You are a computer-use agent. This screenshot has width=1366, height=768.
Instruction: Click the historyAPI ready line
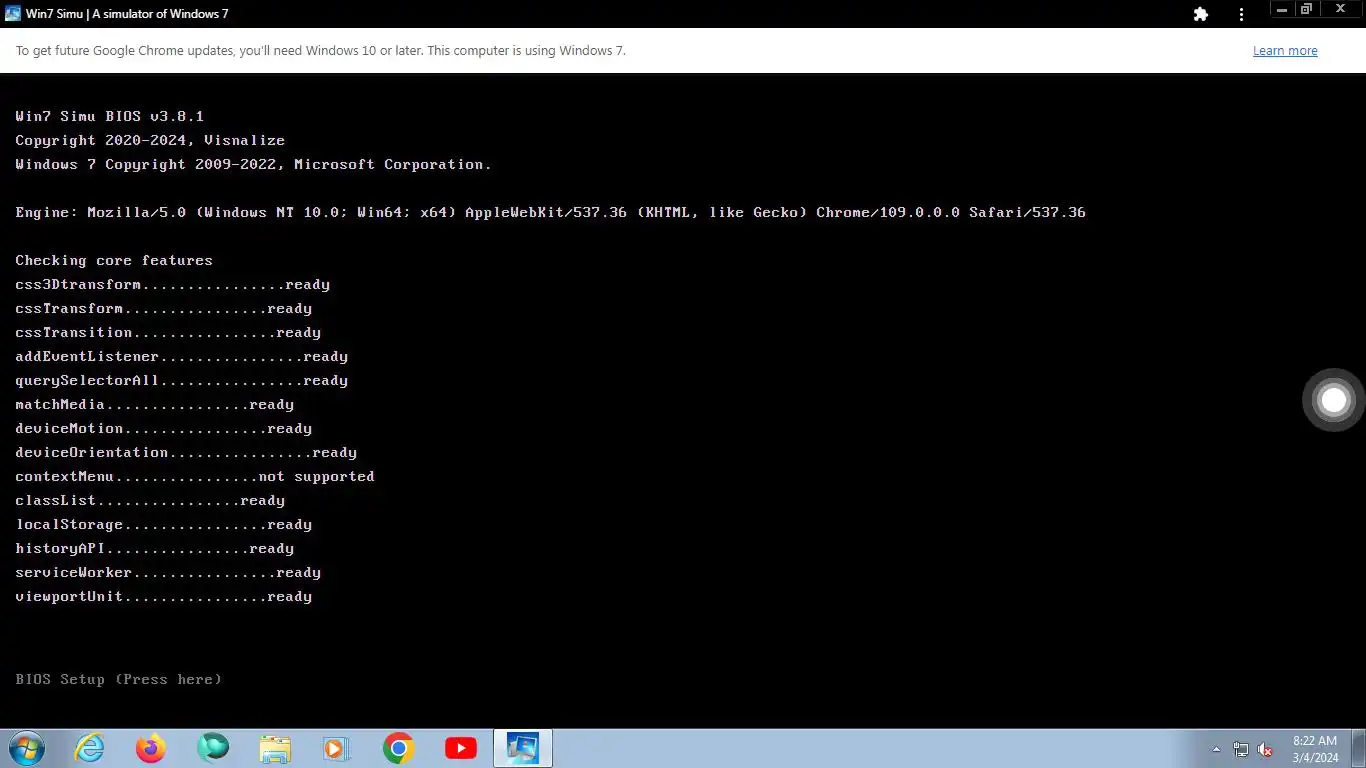click(154, 548)
